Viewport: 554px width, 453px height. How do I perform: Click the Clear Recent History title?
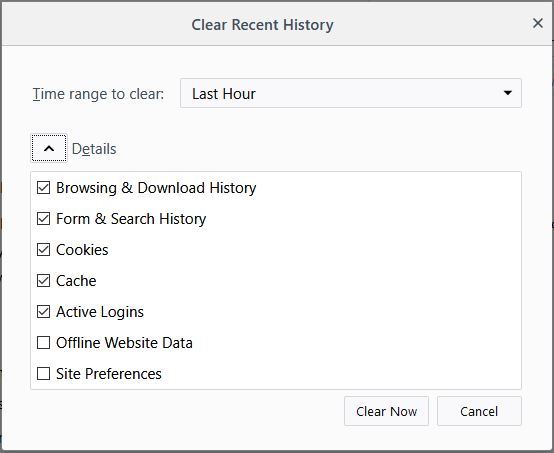263,25
